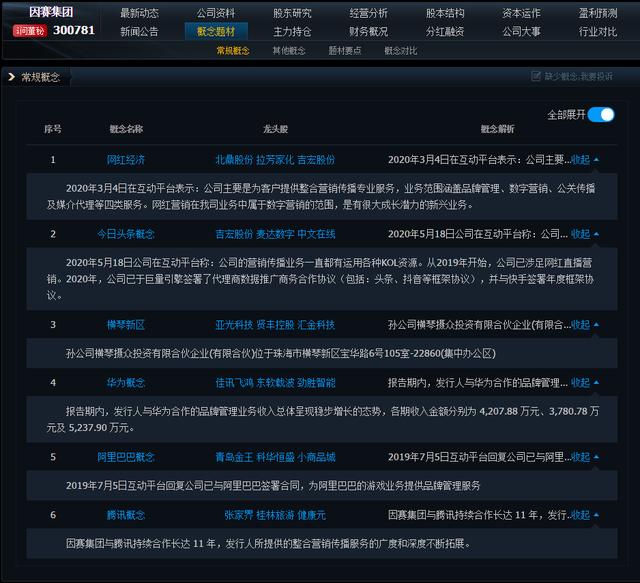Open leading stock 桂林旅游

click(x=275, y=515)
